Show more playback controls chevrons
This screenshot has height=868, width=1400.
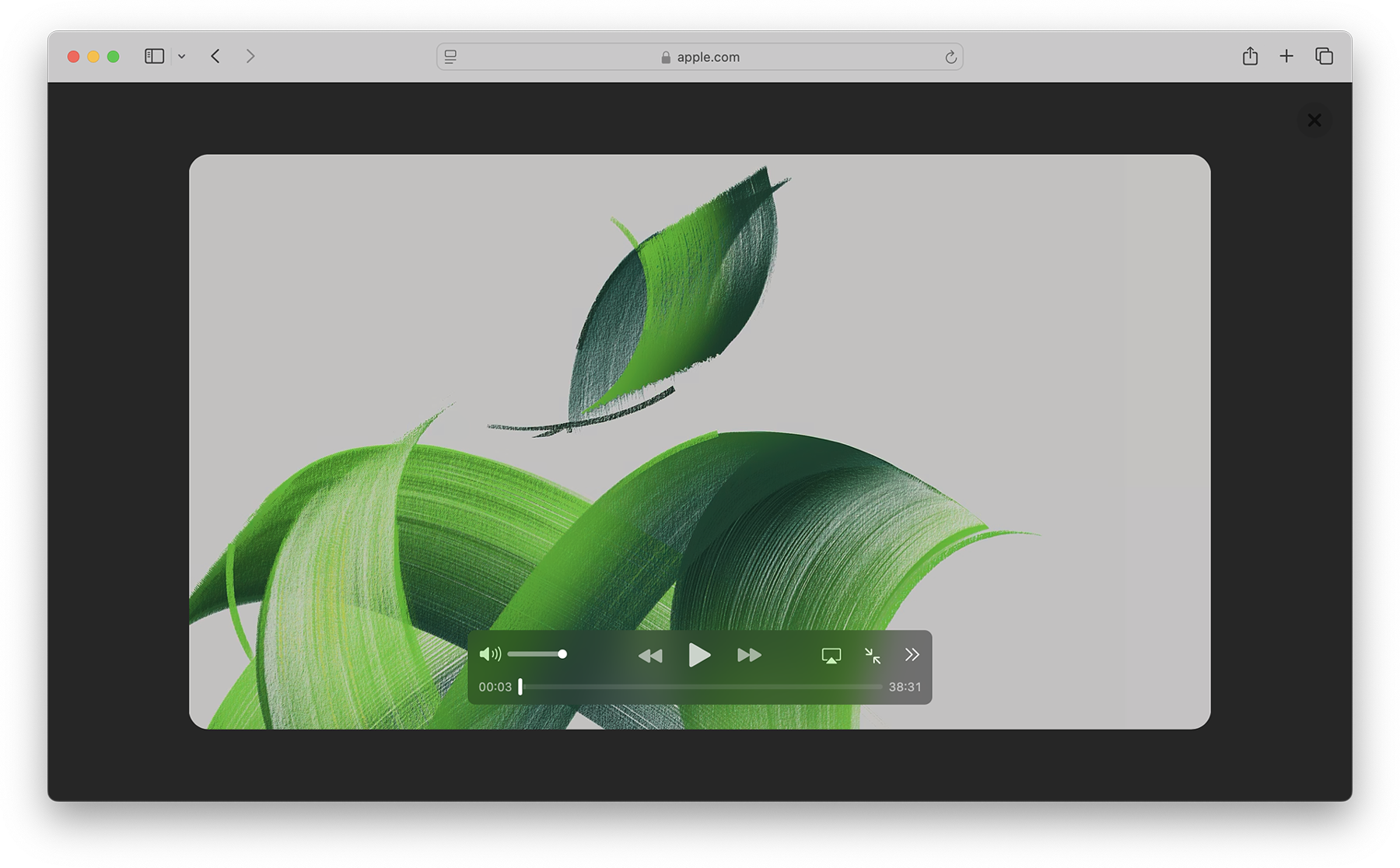912,655
